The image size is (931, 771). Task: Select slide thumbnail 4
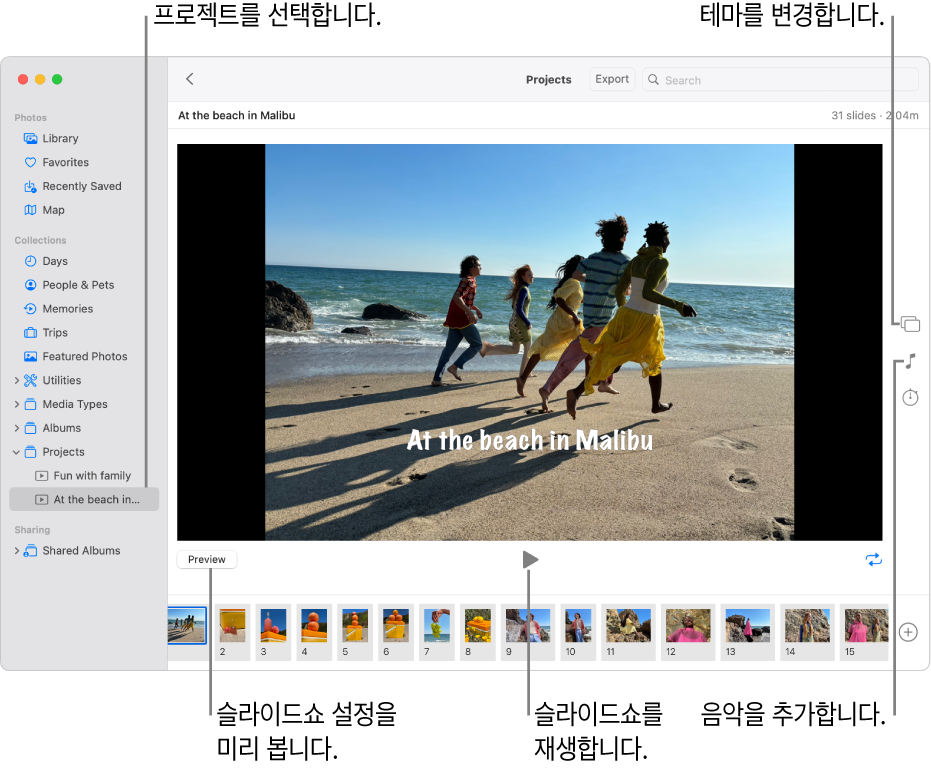click(314, 632)
